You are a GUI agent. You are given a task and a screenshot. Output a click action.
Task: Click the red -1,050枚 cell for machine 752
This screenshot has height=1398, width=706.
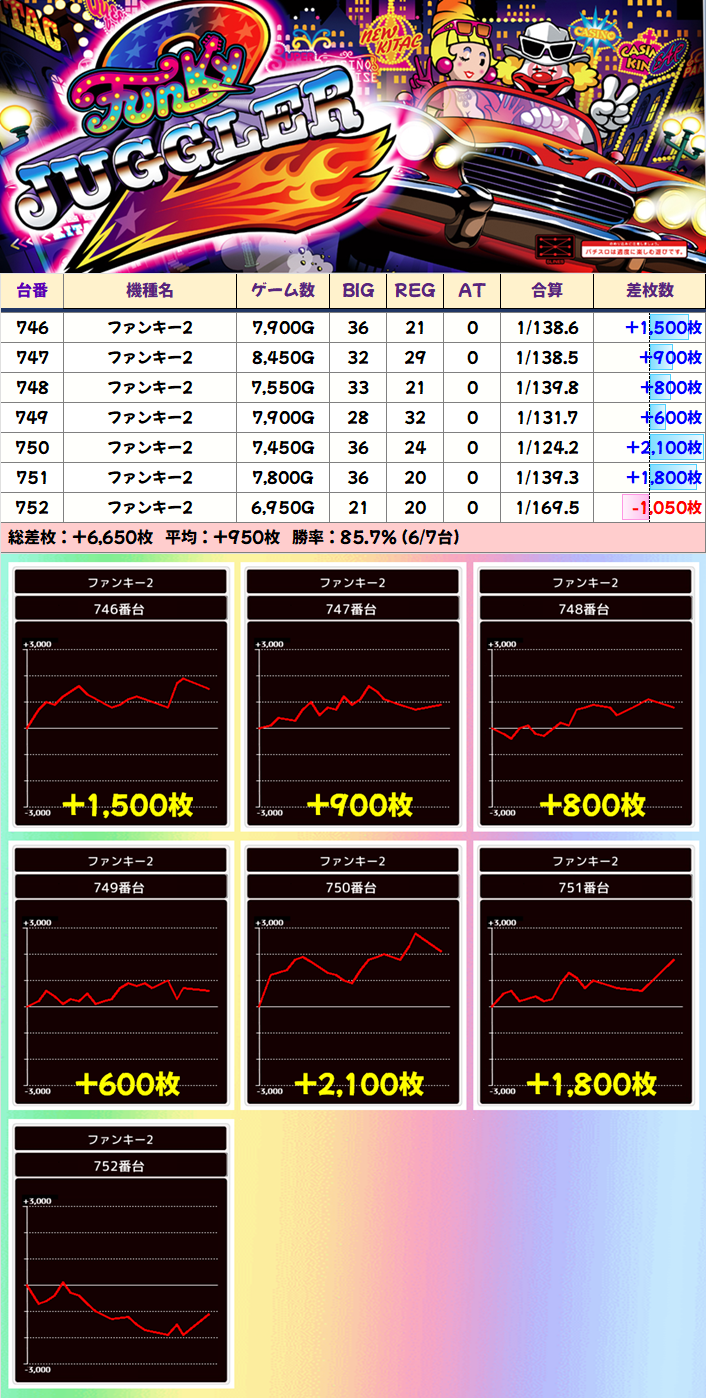tap(661, 508)
